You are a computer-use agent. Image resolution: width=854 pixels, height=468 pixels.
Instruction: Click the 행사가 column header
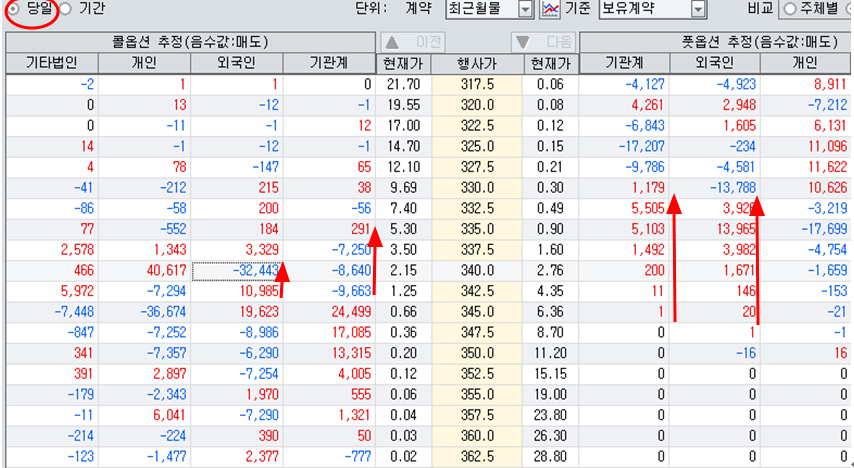(477, 64)
